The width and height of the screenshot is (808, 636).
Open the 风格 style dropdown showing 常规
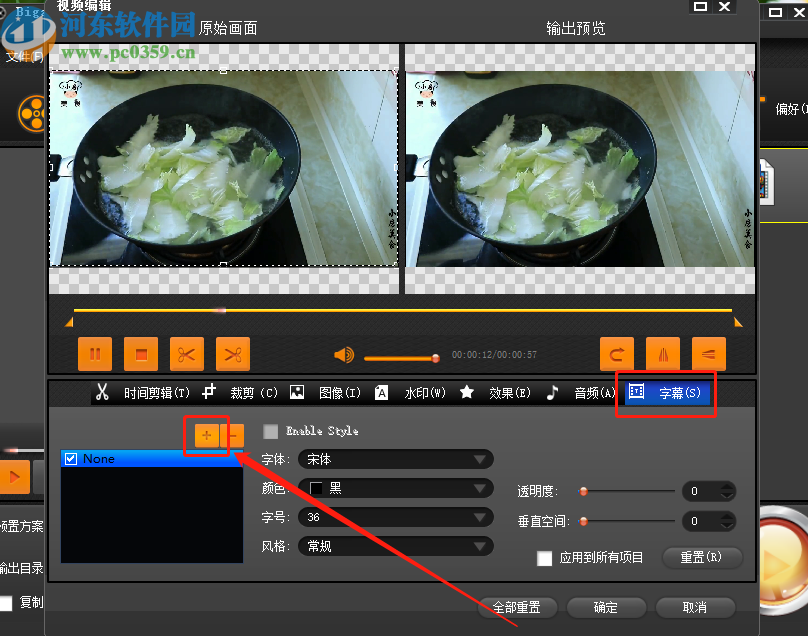[x=395, y=546]
